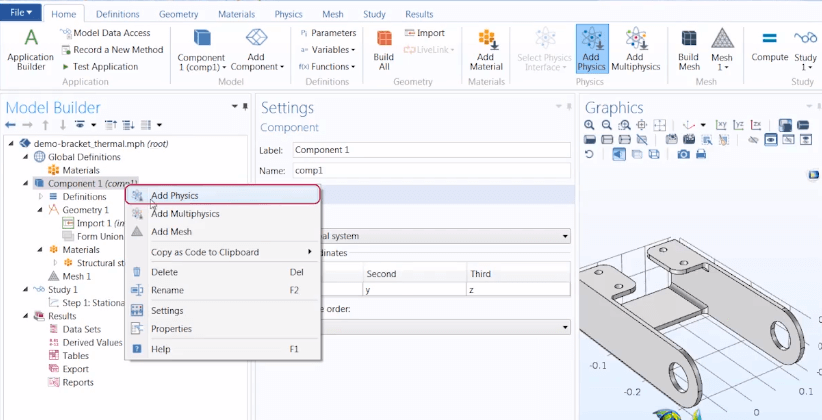Click the Label input field
The width and height of the screenshot is (822, 420).
pos(430,150)
